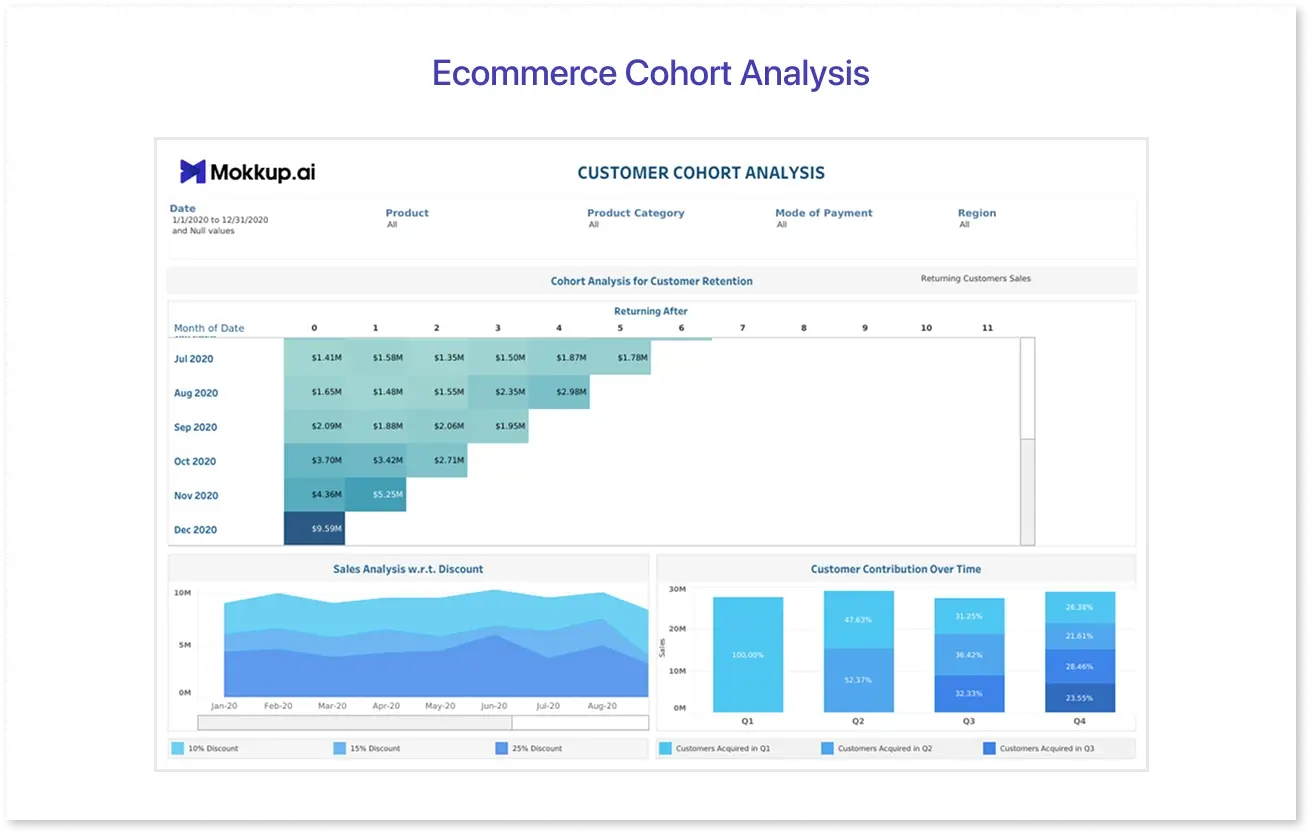
Task: Click the Q3 bar segment 32.33%
Action: coord(969,693)
